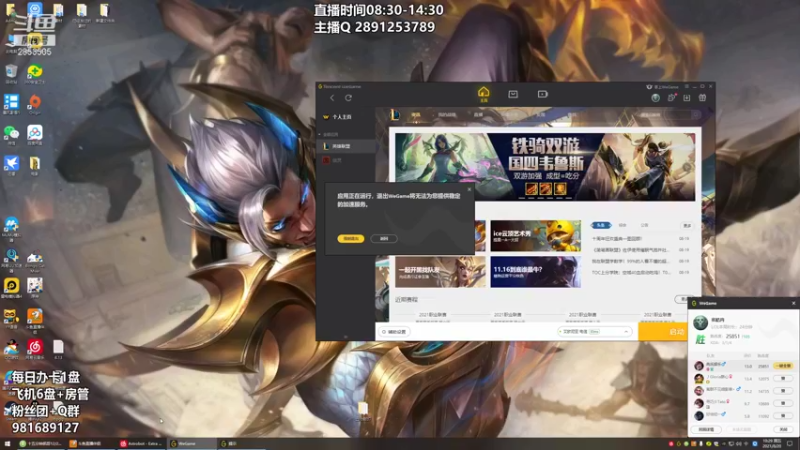Select the second news tab beside 头条
The width and height of the screenshot is (800, 450).
click(x=622, y=225)
